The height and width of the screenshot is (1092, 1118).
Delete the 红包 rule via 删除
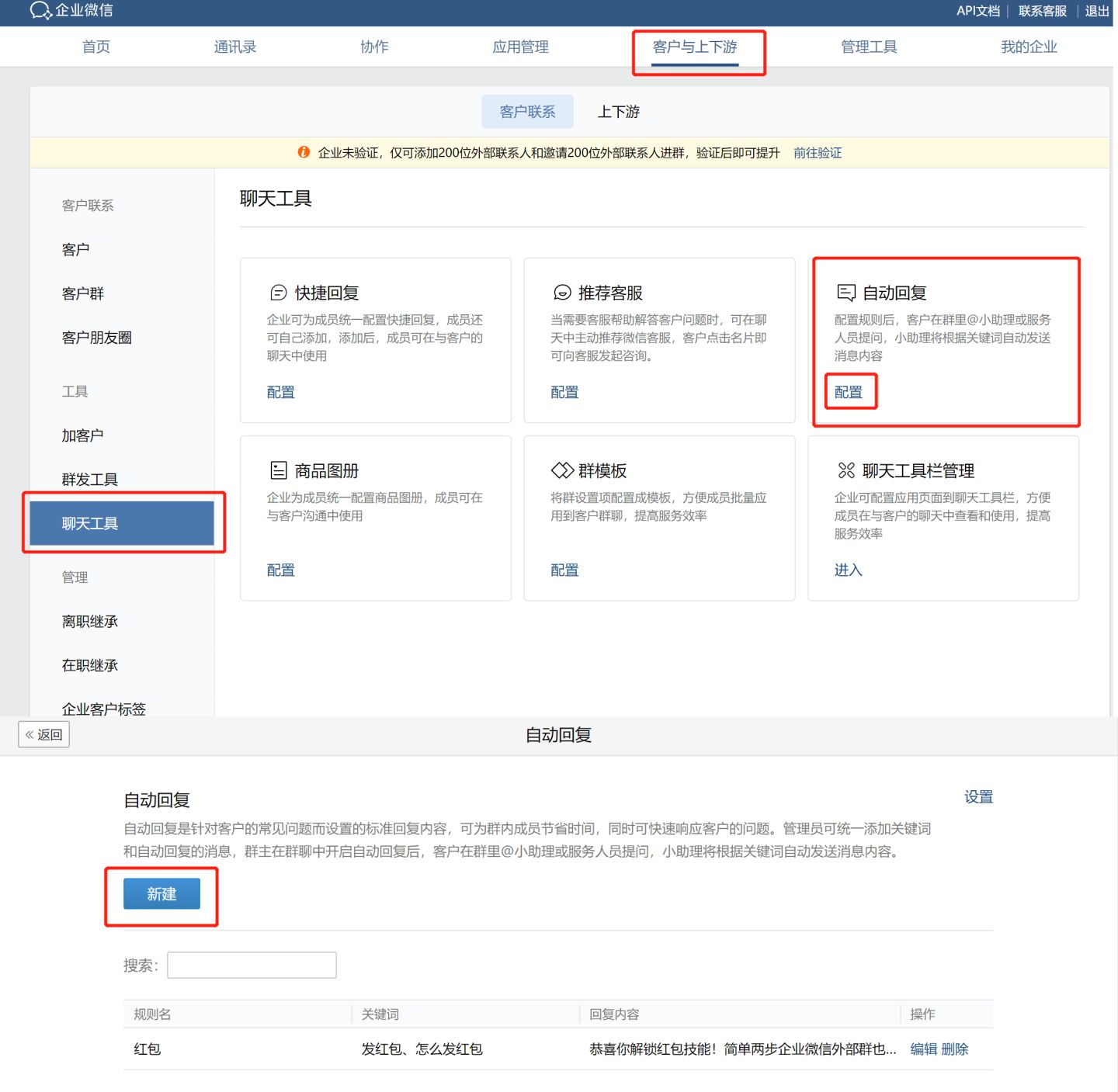coord(955,1049)
